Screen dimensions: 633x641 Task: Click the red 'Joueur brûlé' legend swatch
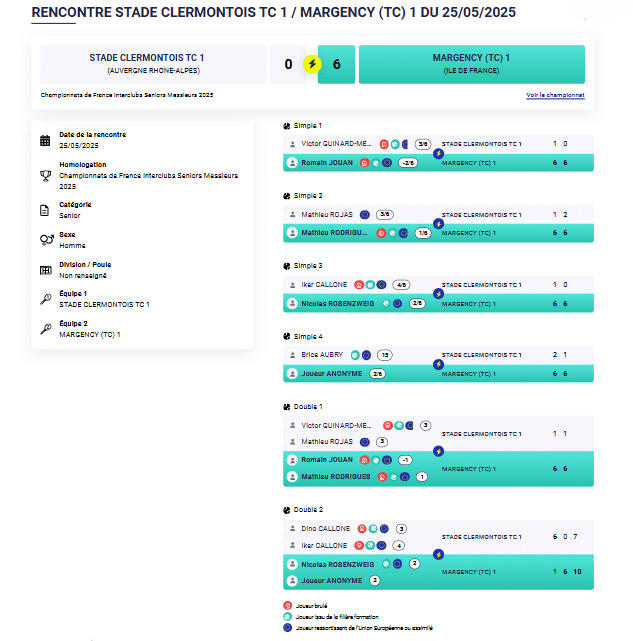tap(288, 606)
